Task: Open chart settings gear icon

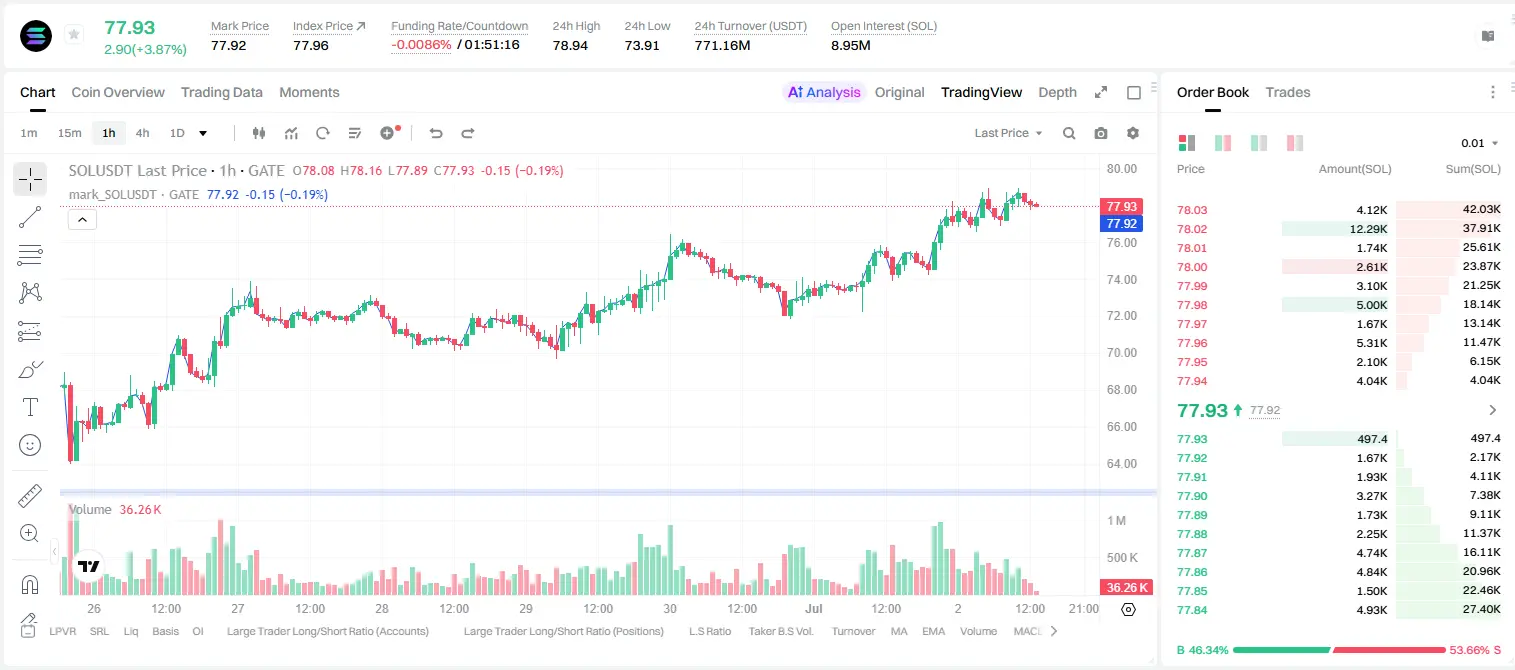Action: coord(1133,133)
